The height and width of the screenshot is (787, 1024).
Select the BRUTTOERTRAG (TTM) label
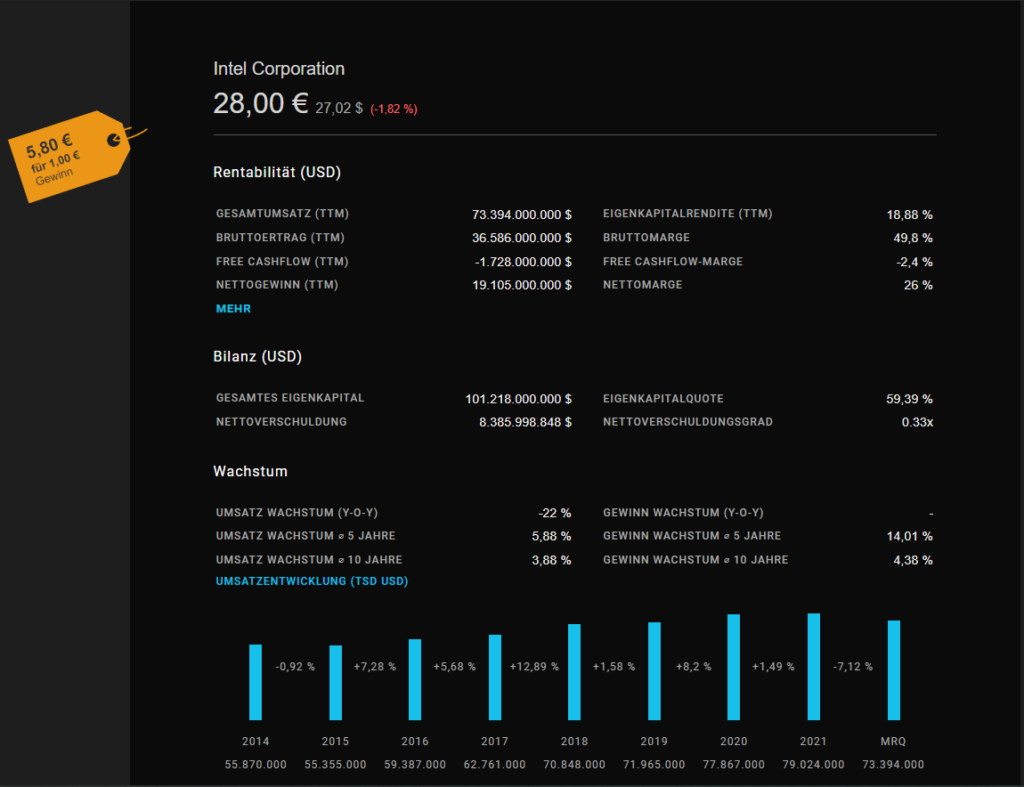280,238
